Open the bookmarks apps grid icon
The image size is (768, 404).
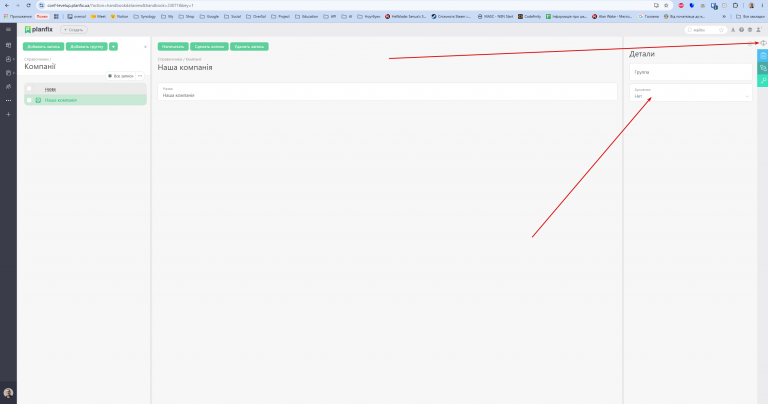(56, 16)
